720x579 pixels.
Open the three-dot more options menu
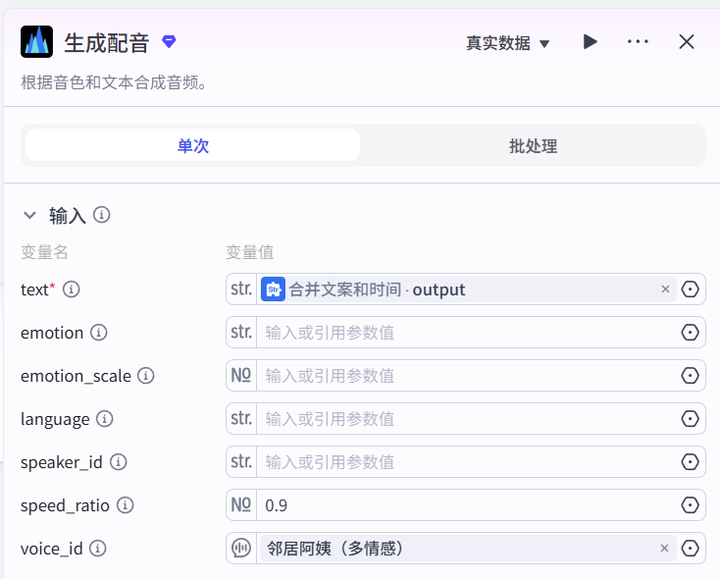pyautogui.click(x=638, y=42)
